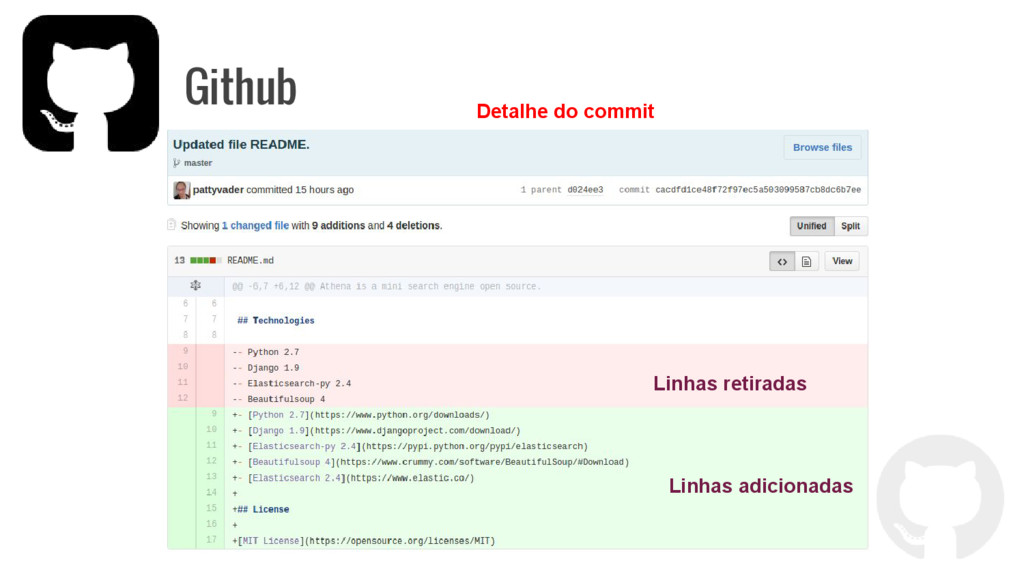
Task: Click the 4 deletions text
Action: coord(413,225)
